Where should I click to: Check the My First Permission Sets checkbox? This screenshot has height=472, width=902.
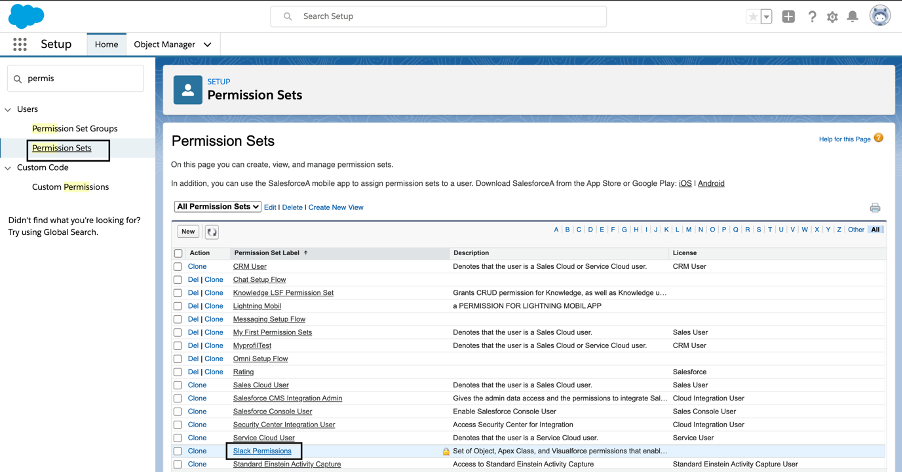point(178,333)
